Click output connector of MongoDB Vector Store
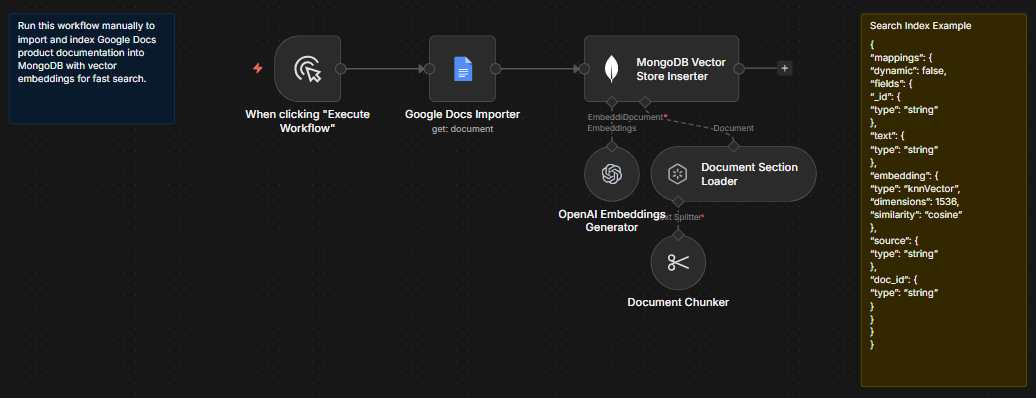Screen dimensions: 1036x398 point(739,69)
